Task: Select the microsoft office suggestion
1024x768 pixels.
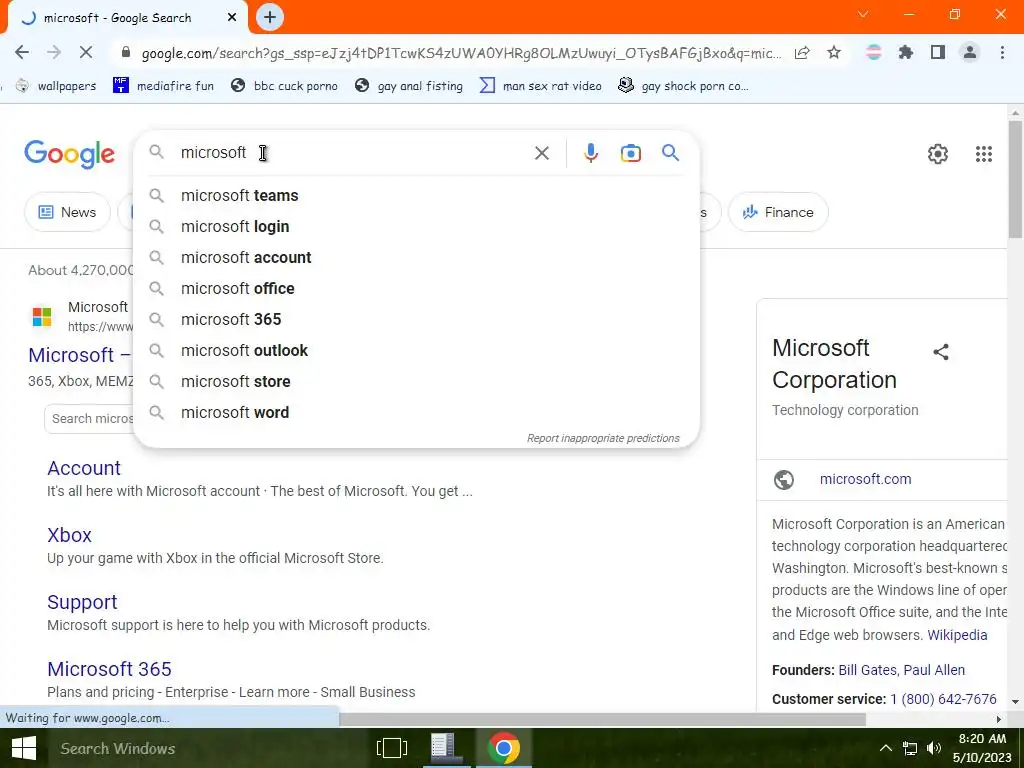Action: coord(416,289)
